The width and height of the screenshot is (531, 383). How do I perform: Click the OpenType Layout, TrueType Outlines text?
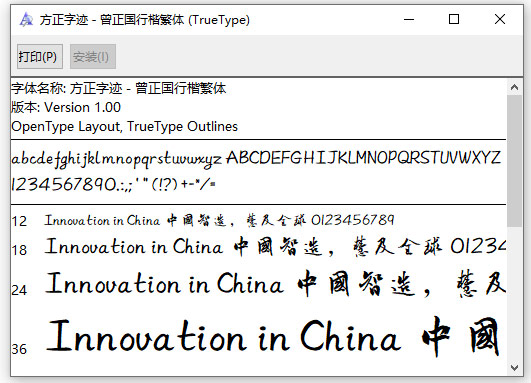(x=125, y=126)
